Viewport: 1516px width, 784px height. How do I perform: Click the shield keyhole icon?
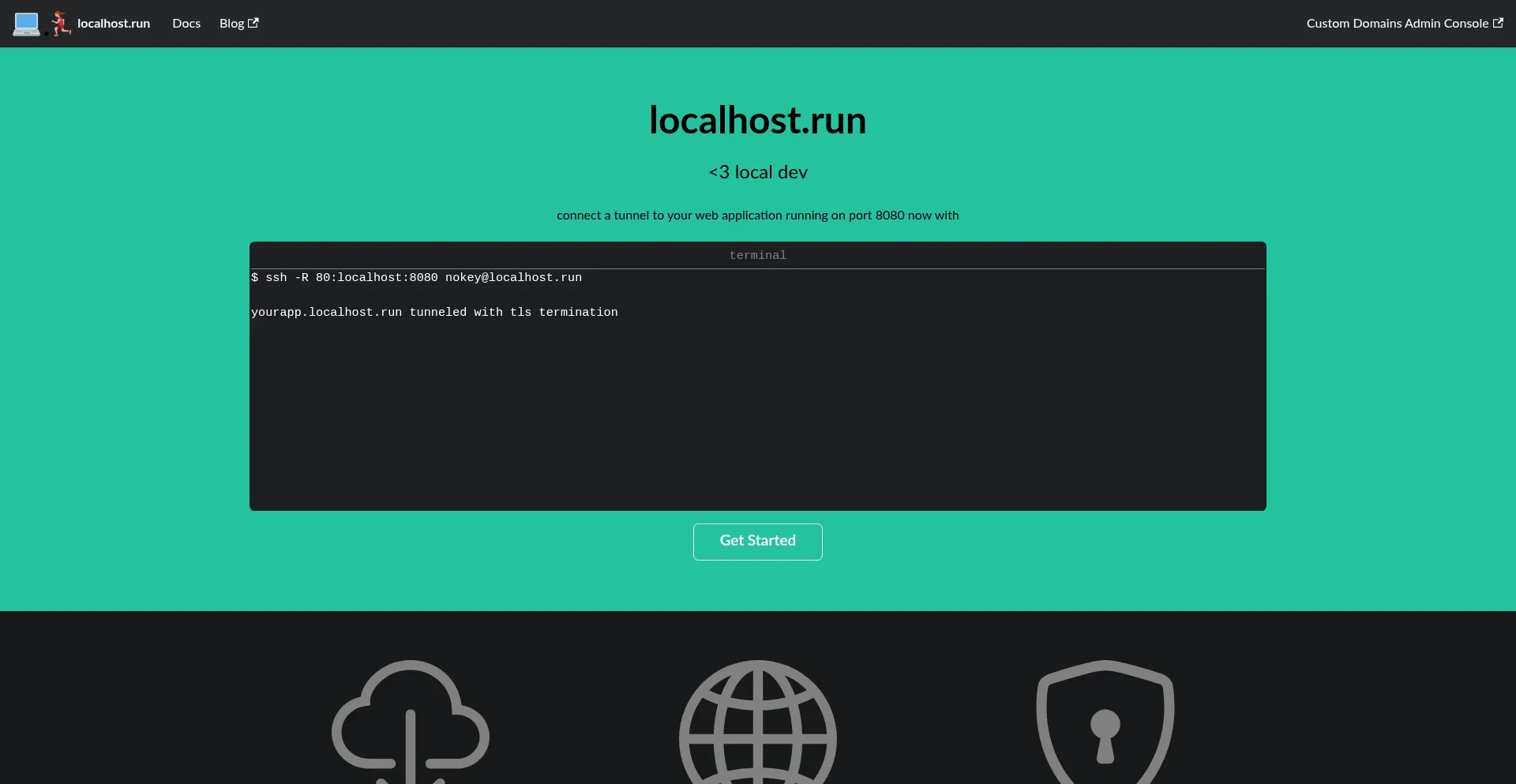point(1105,722)
